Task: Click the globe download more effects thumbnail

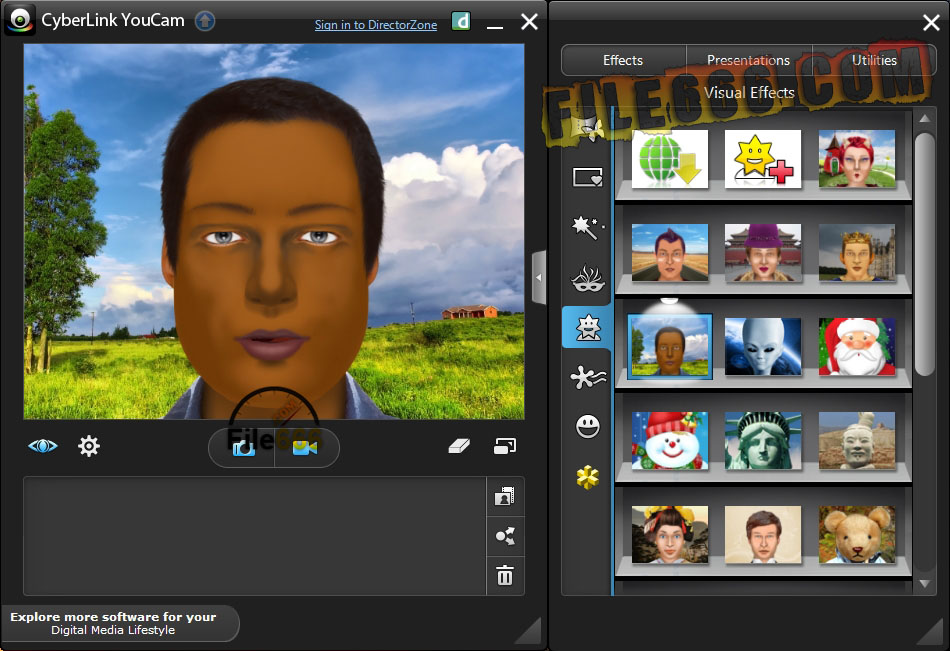Action: point(669,159)
